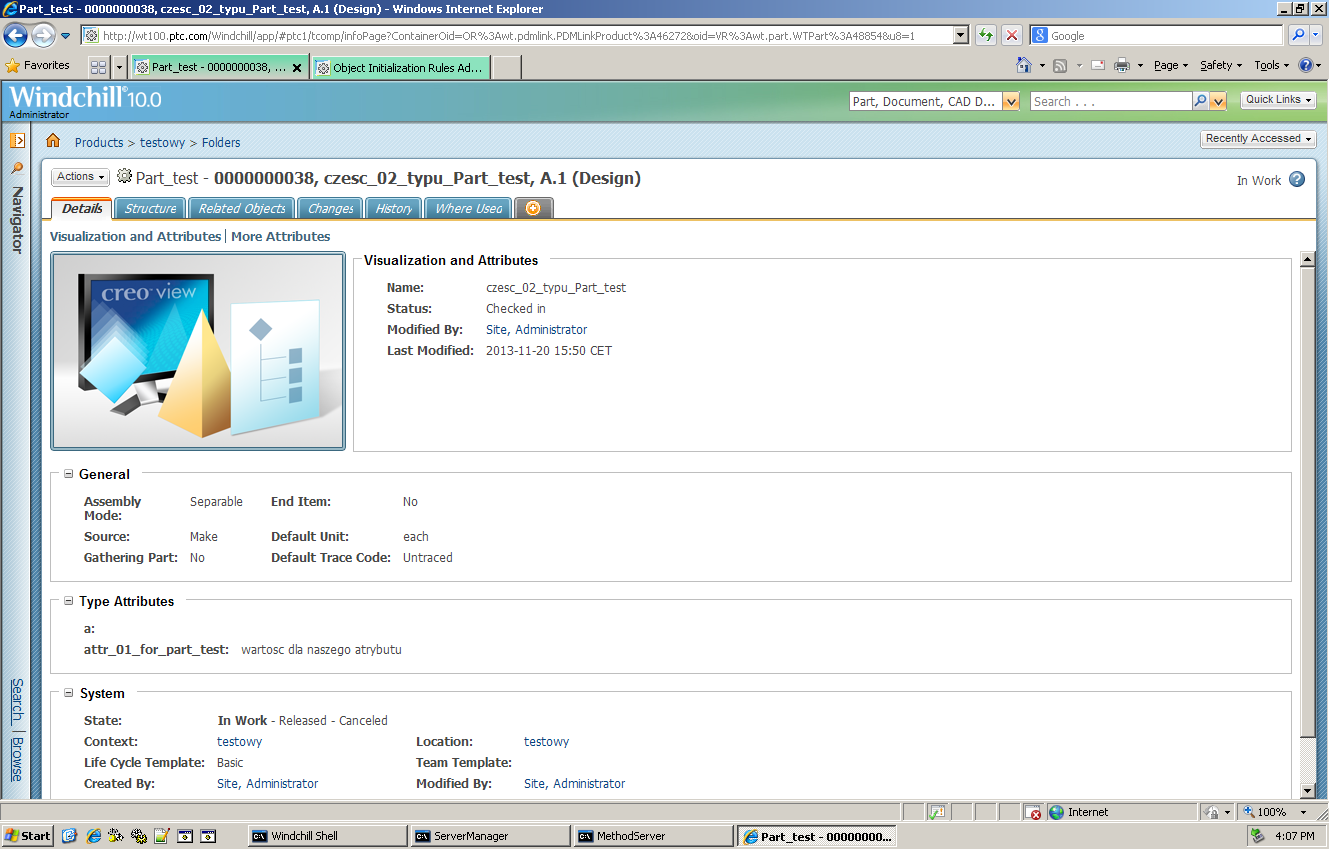Select the Details tab

click(x=82, y=208)
